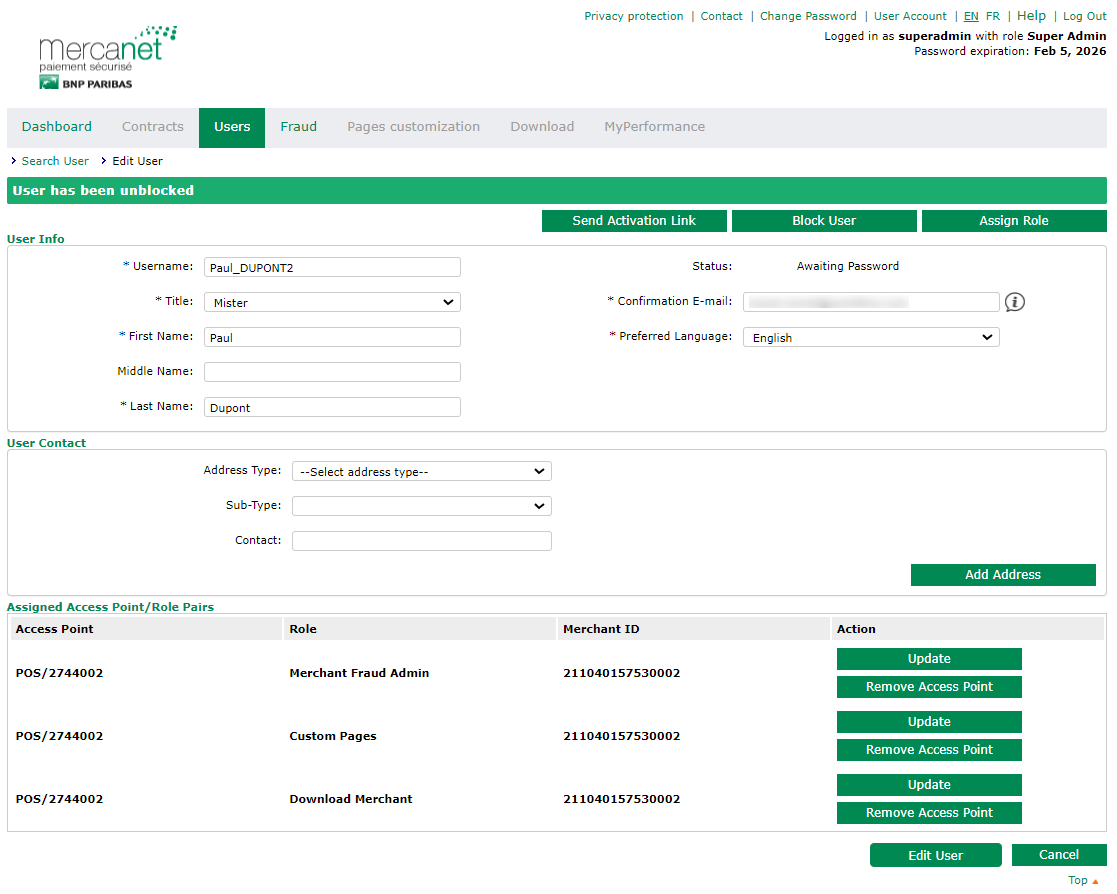Image resolution: width=1117 pixels, height=894 pixels.
Task: Save changes with Edit User button
Action: [935, 855]
